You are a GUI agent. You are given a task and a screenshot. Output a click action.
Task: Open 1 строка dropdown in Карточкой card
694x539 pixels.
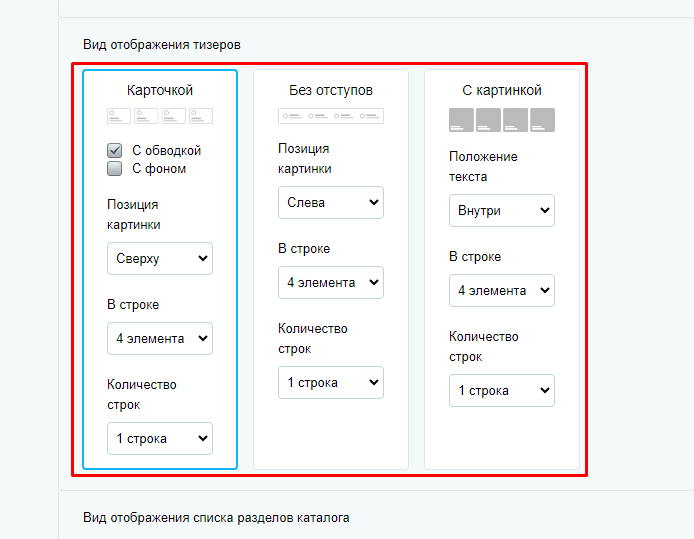[160, 439]
